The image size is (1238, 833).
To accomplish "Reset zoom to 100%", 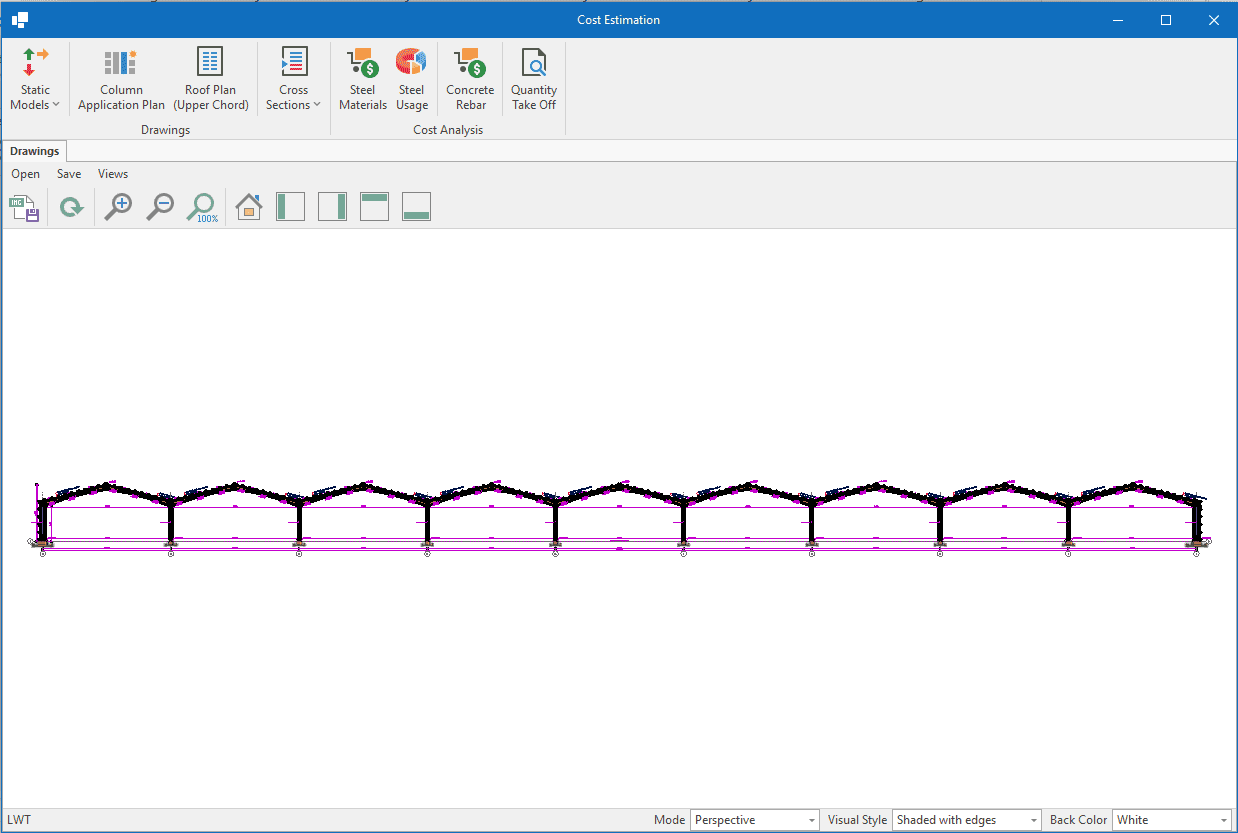I will [x=203, y=207].
